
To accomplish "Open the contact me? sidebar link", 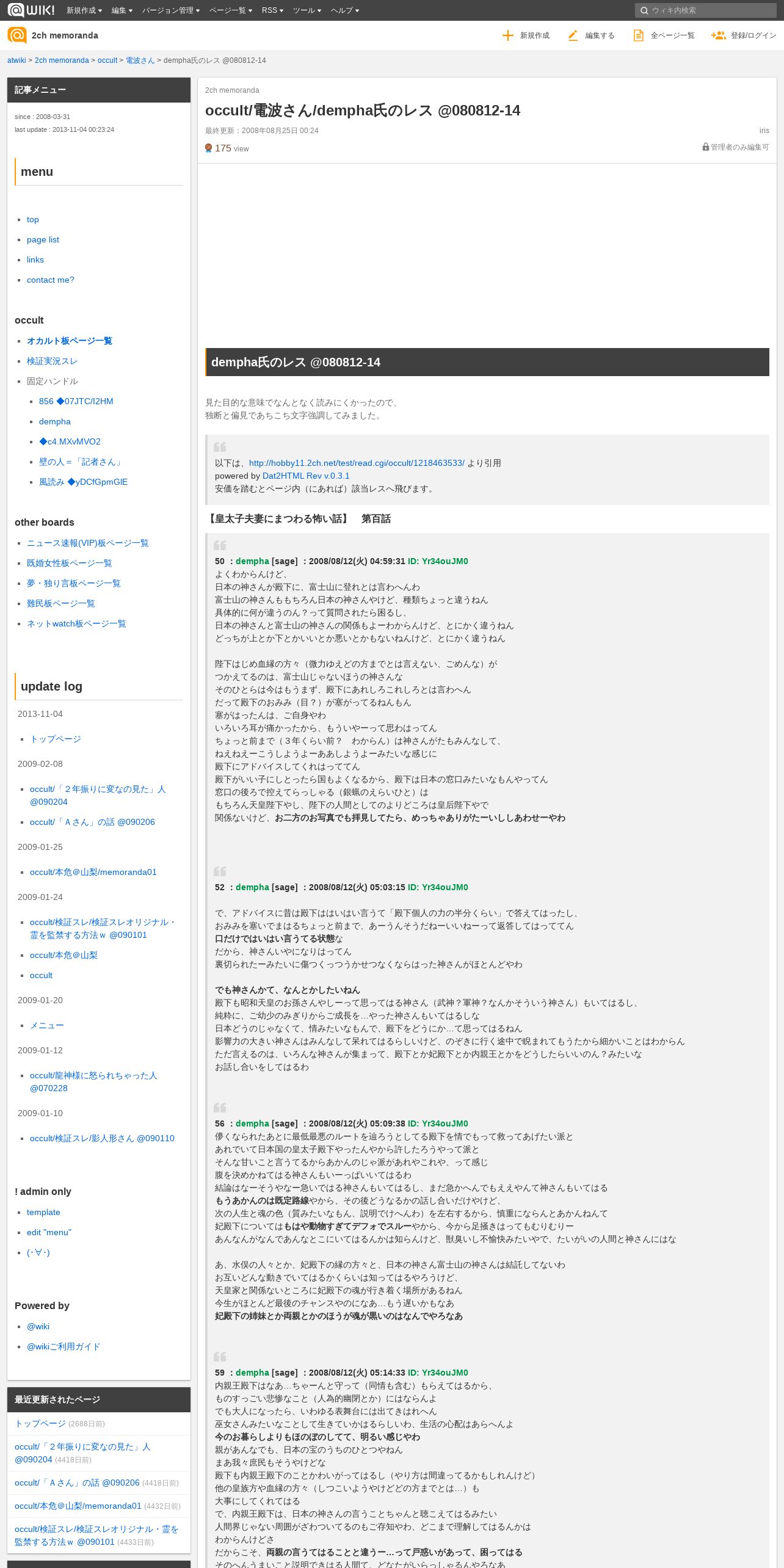I will tap(51, 280).
